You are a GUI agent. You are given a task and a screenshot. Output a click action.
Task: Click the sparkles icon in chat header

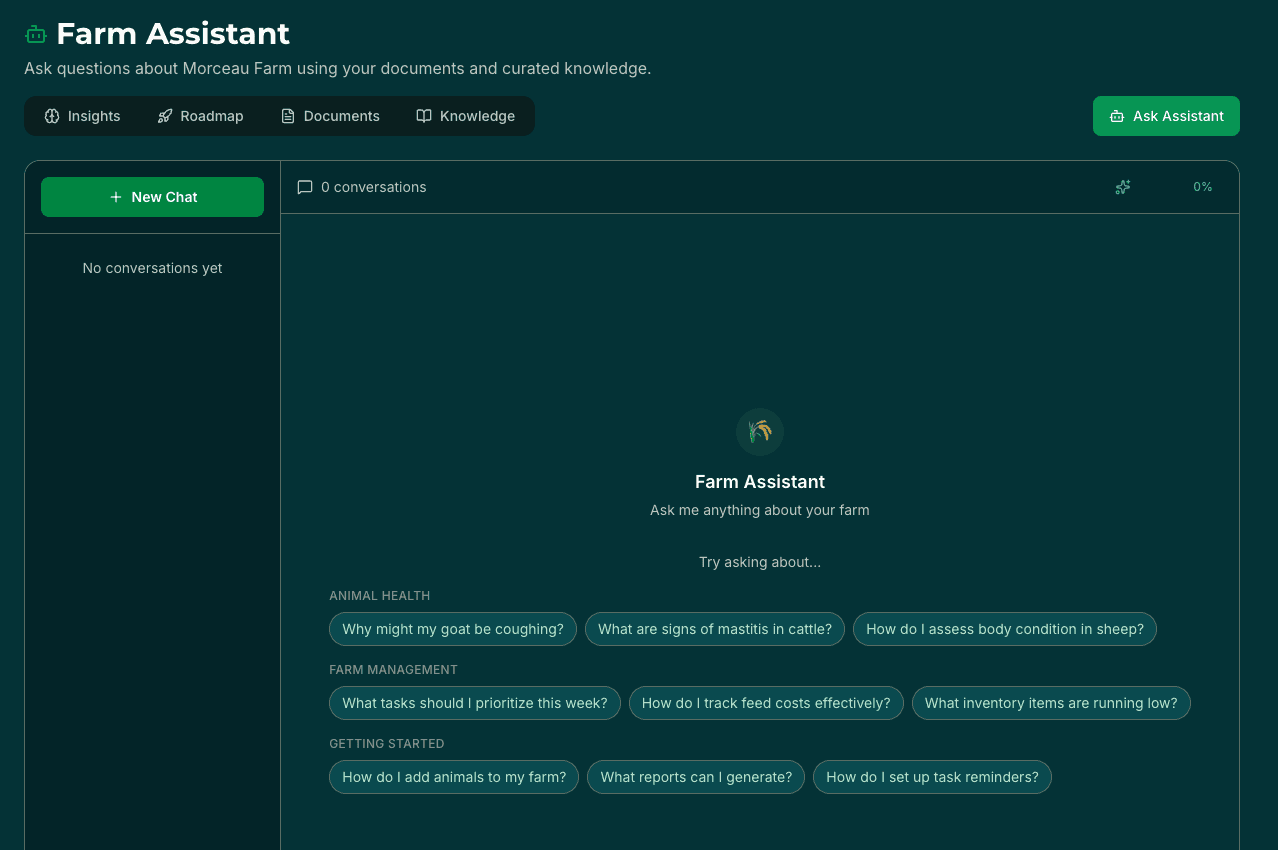coord(1123,187)
